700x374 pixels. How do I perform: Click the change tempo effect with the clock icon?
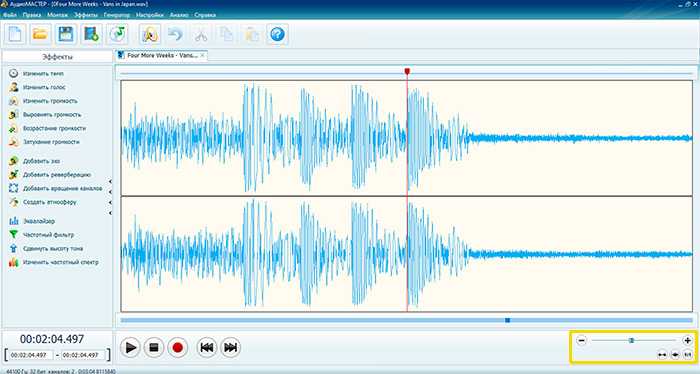[x=36, y=74]
